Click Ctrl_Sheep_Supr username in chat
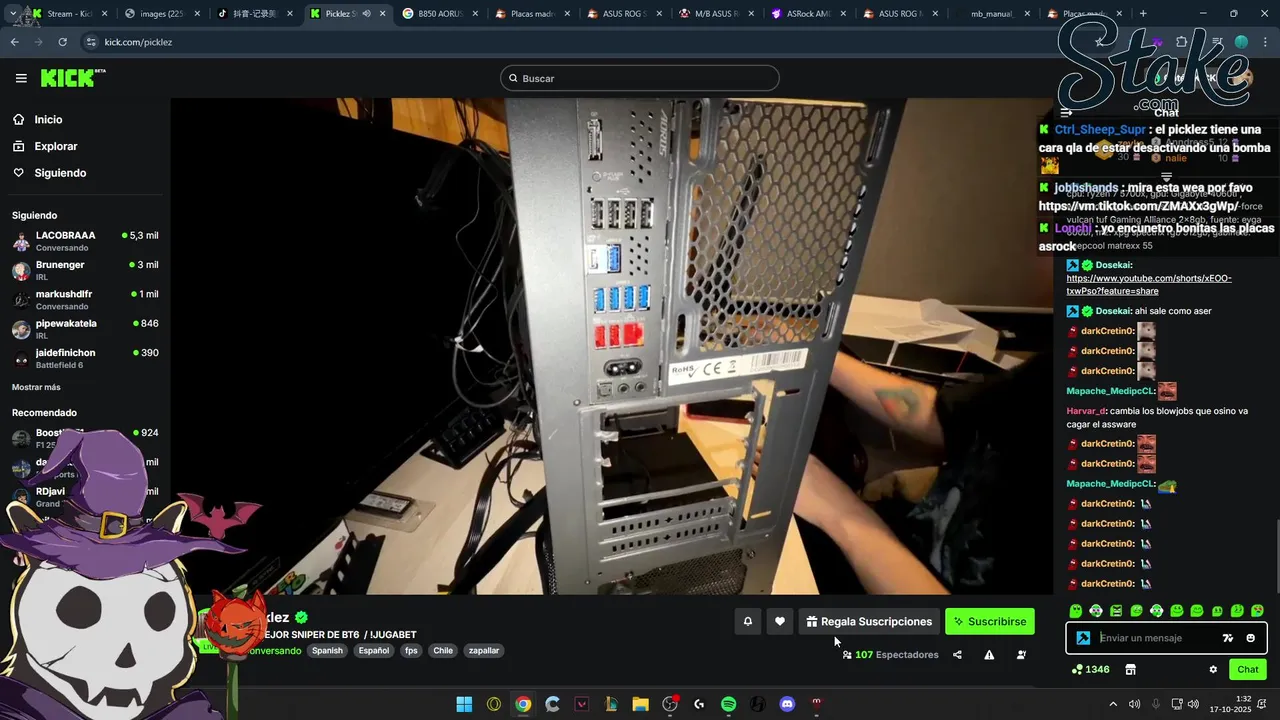The image size is (1280, 720). 1100,130
